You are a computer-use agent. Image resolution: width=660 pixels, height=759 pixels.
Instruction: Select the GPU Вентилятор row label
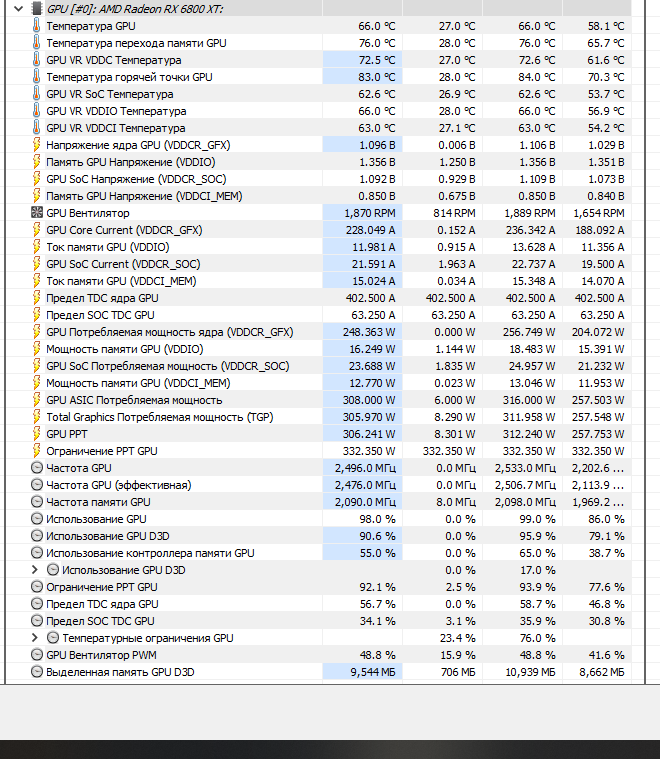click(x=88, y=213)
